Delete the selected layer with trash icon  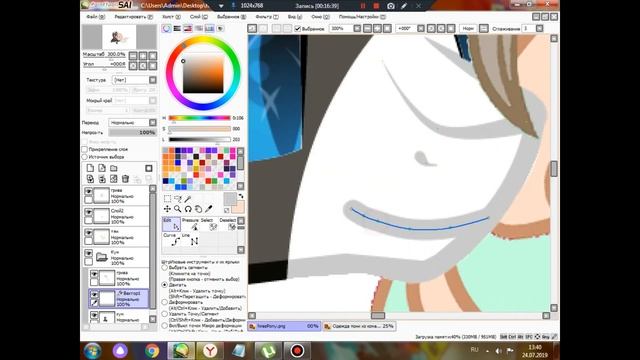(126, 179)
